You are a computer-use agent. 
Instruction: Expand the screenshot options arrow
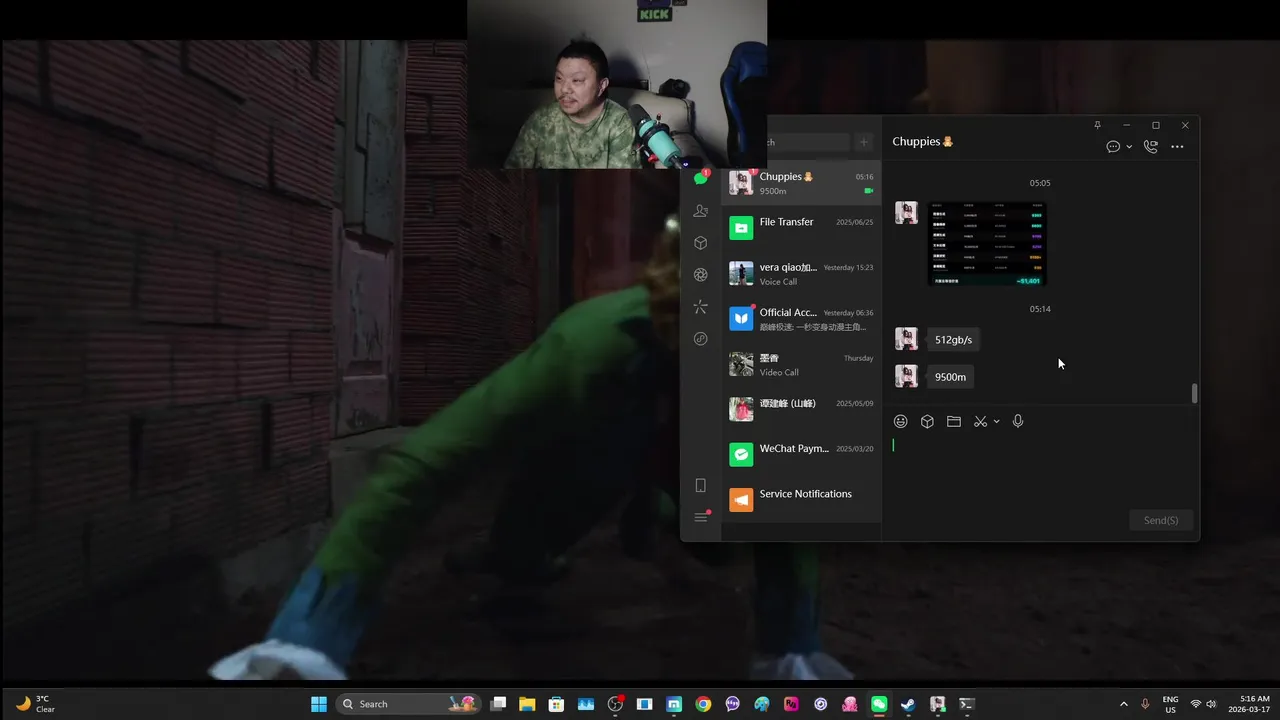coord(996,422)
